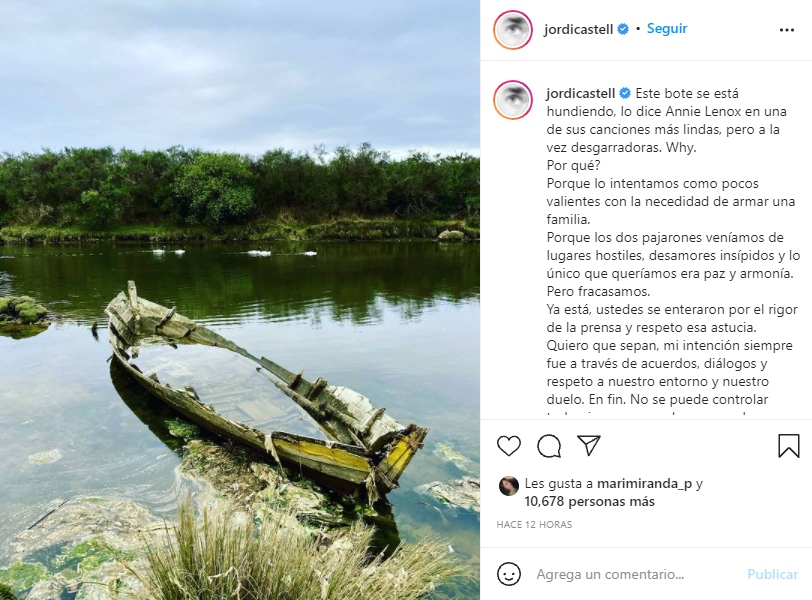The width and height of the screenshot is (812, 600).
Task: Click the header profile avatar of jordicastell
Action: [513, 30]
